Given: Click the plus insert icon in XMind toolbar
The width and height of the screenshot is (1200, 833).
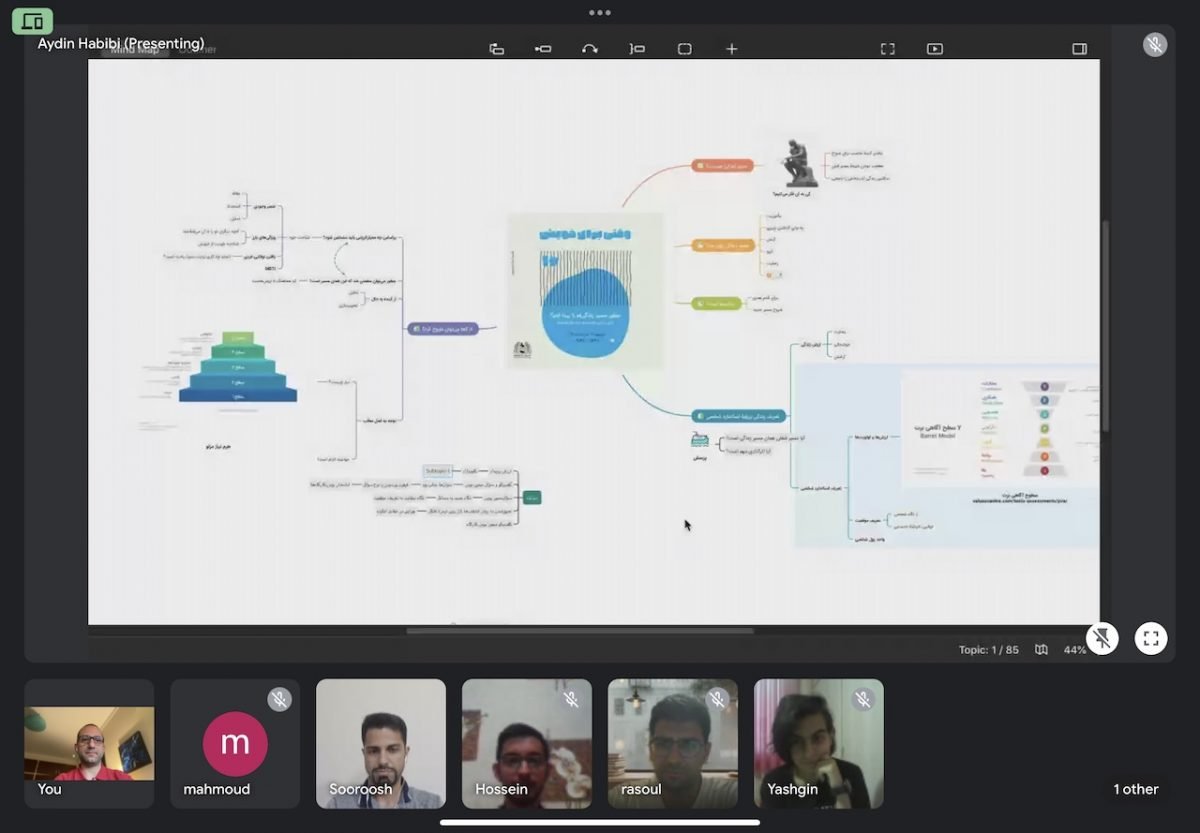Looking at the screenshot, I should (x=731, y=49).
